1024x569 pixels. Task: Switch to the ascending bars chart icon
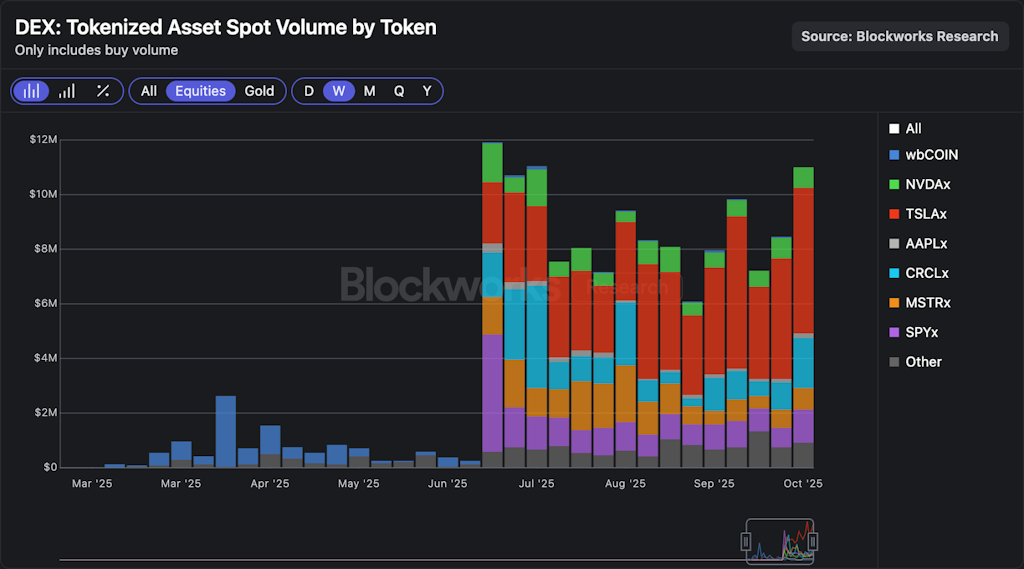(x=67, y=91)
